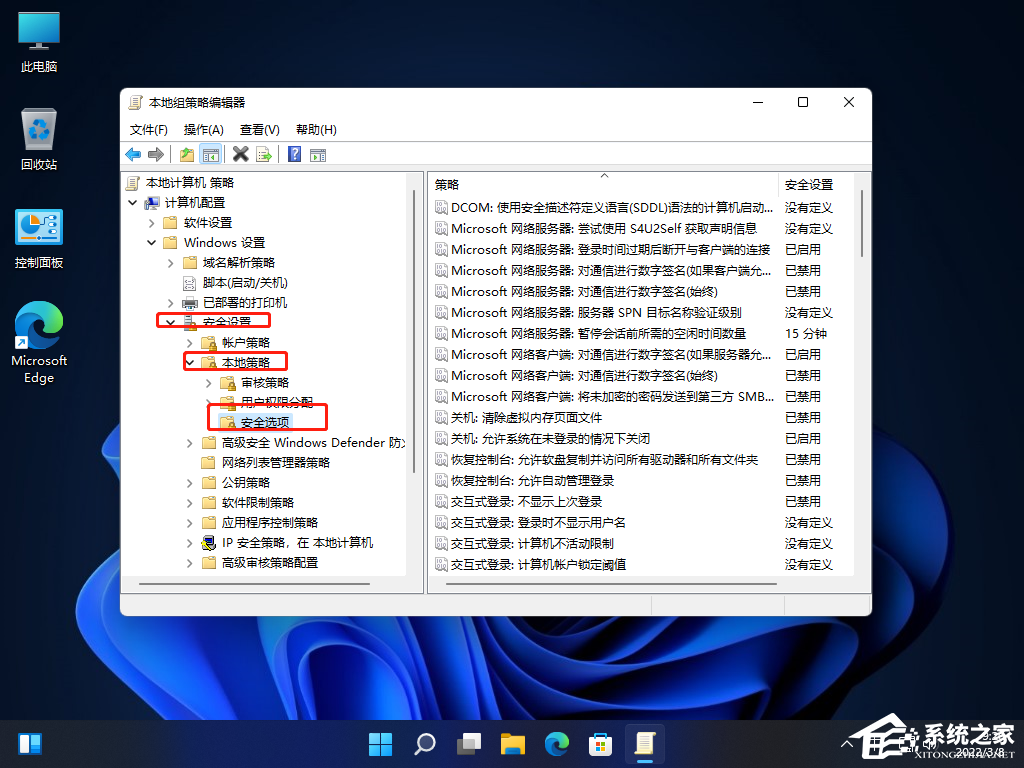The image size is (1024, 768).
Task: Click the Windows Start button in taskbar
Action: click(x=380, y=744)
